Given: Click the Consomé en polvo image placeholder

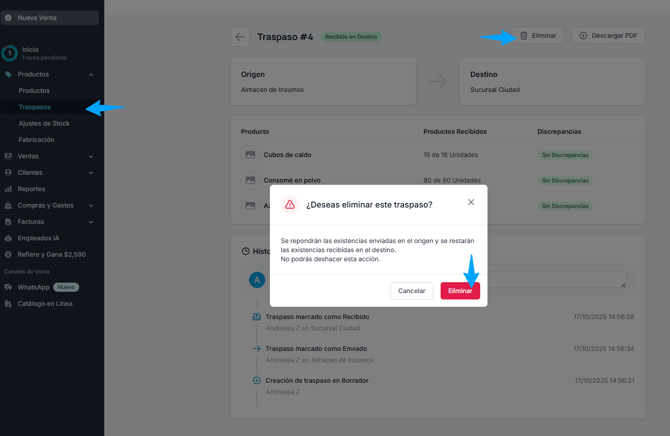Looking at the screenshot, I should point(250,180).
